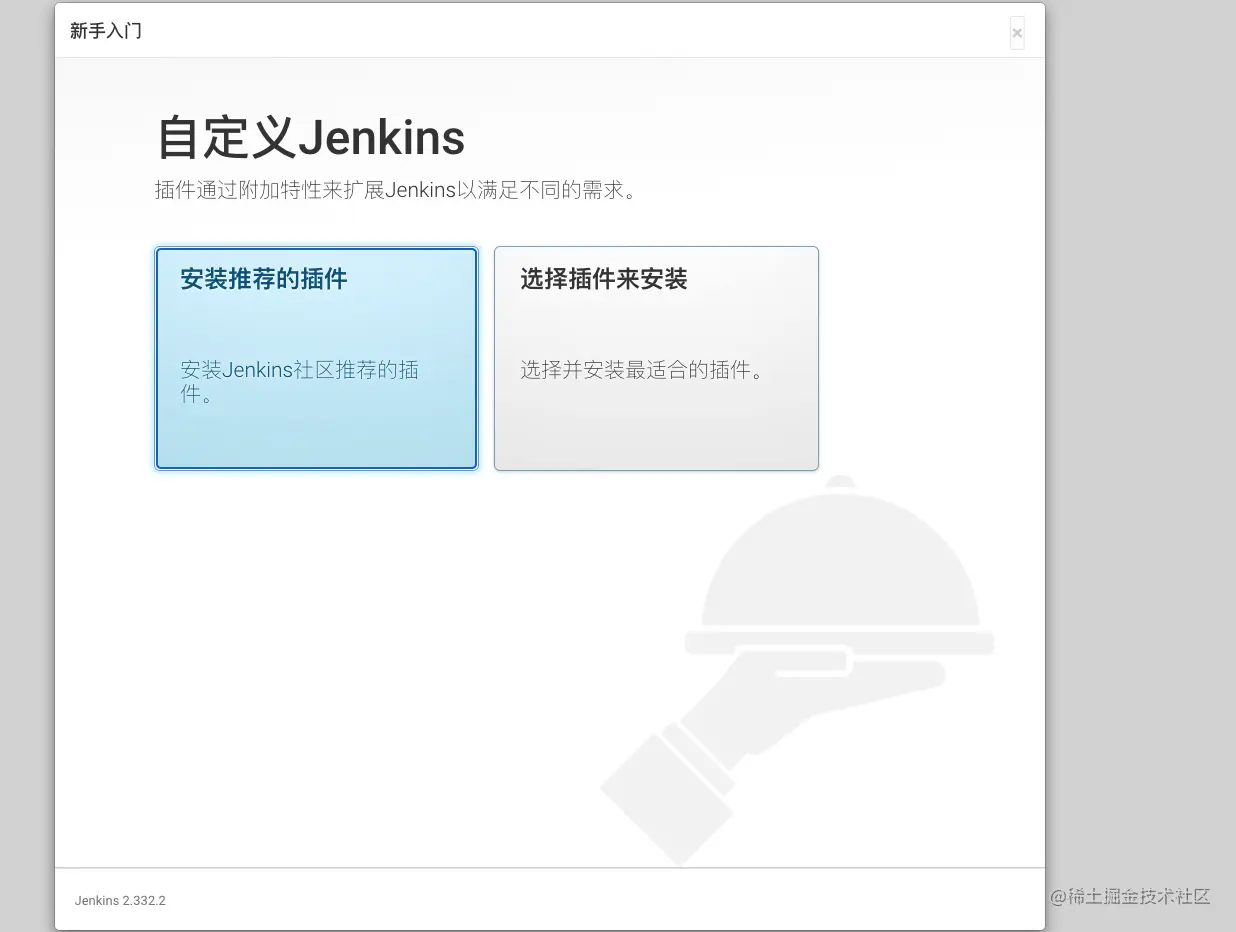Close the 新手入门 setup dialog

pos(1017,33)
